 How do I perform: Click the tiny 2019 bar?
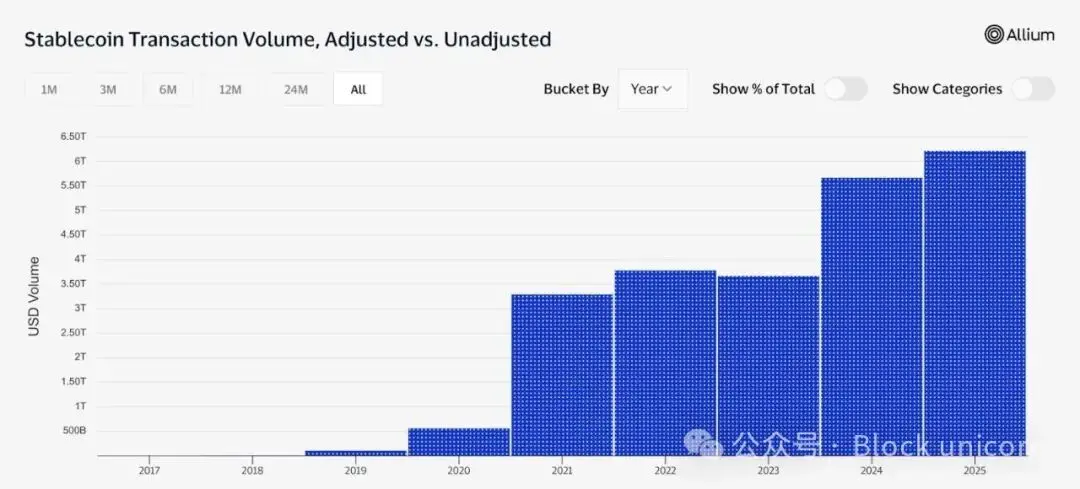(x=356, y=452)
